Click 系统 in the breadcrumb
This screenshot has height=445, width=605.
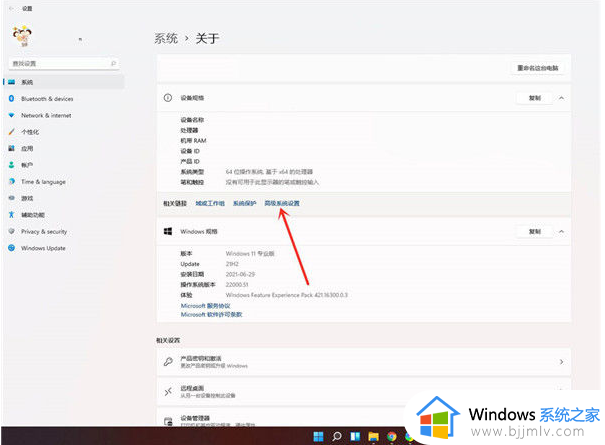pyautogui.click(x=166, y=38)
